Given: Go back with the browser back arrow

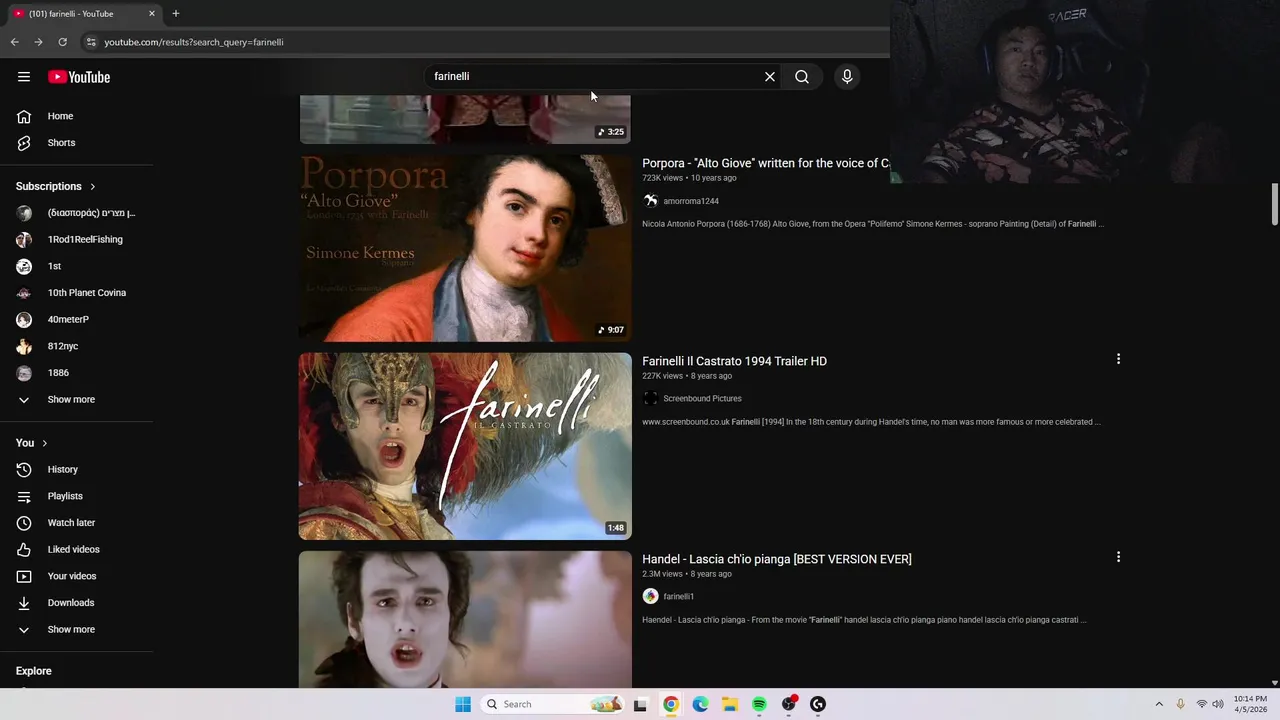Looking at the screenshot, I should click(14, 42).
